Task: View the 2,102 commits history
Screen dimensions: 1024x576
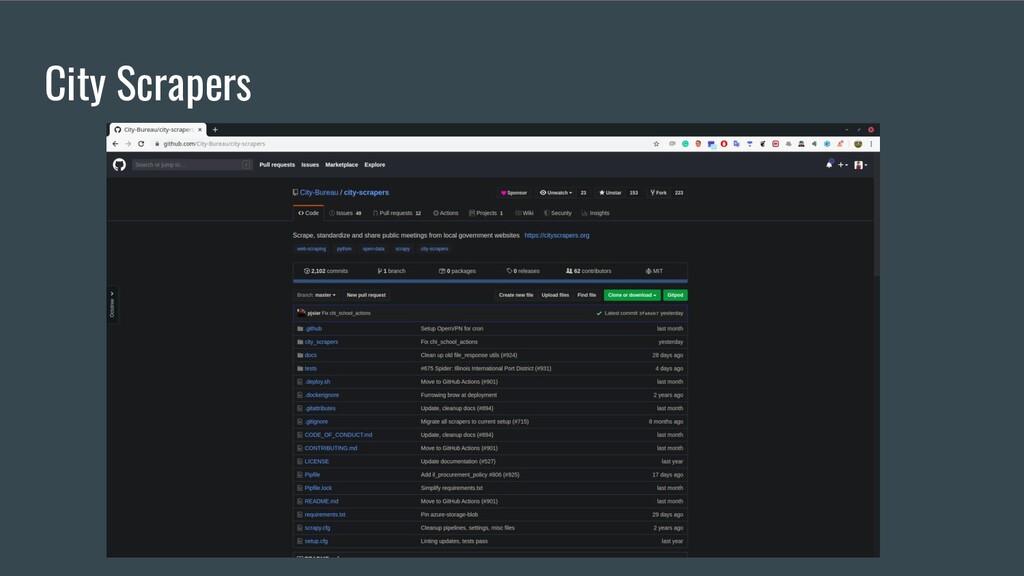Action: pyautogui.click(x=326, y=271)
